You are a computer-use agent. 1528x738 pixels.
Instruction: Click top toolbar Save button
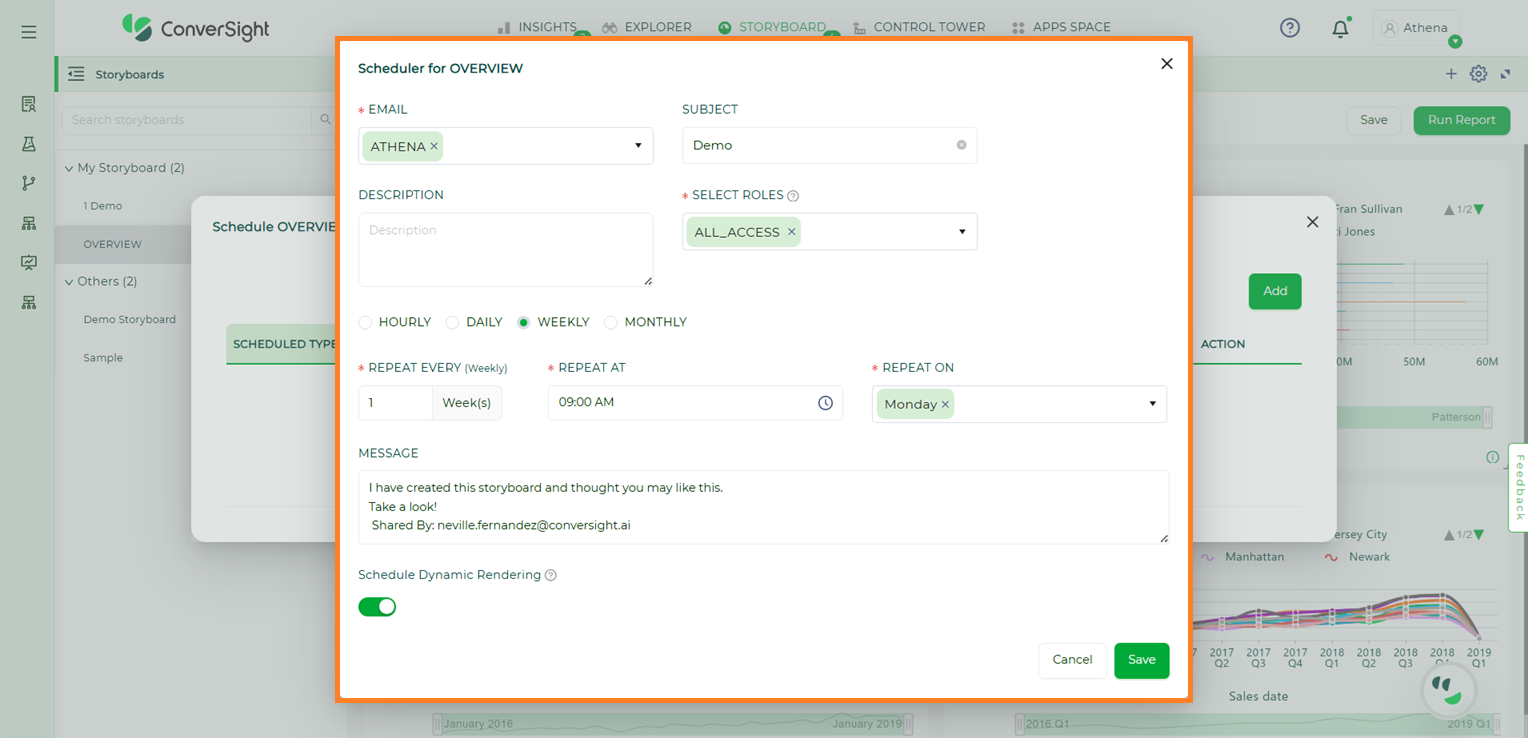(1374, 120)
